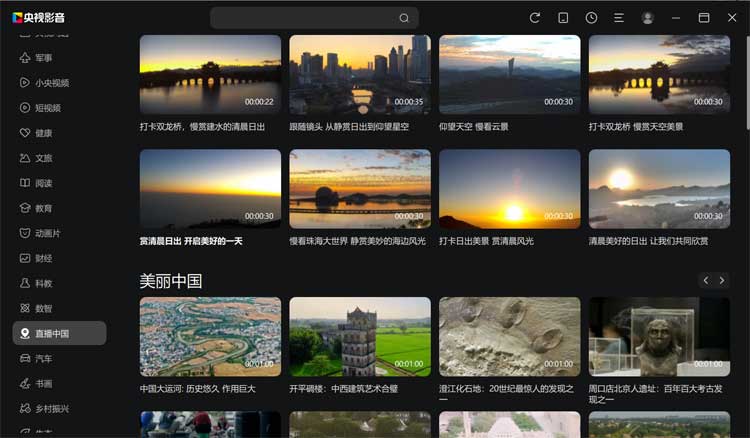
Task: Open 中国大运河 video thumbnail
Action: (x=210, y=337)
